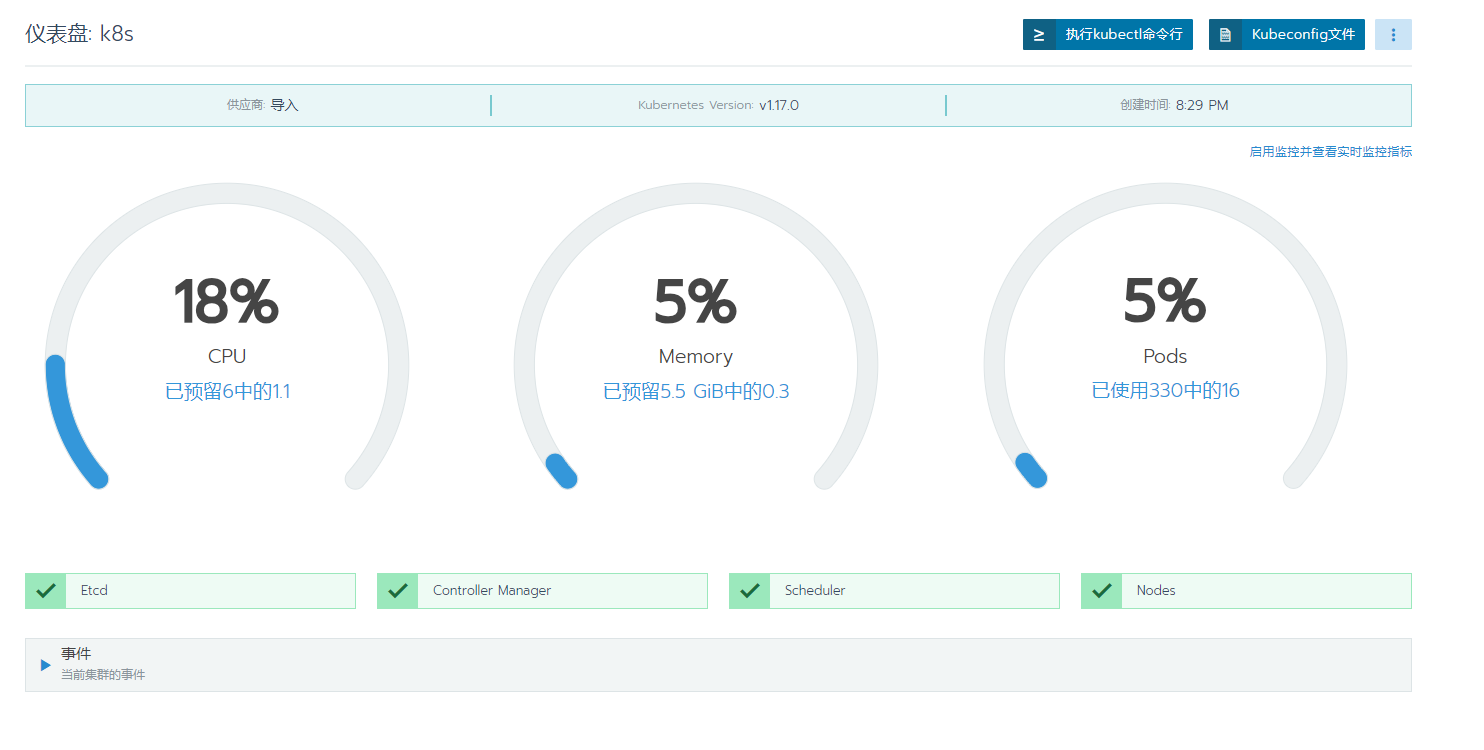This screenshot has width=1484, height=750.
Task: Click the Memory gauge label
Action: point(696,356)
